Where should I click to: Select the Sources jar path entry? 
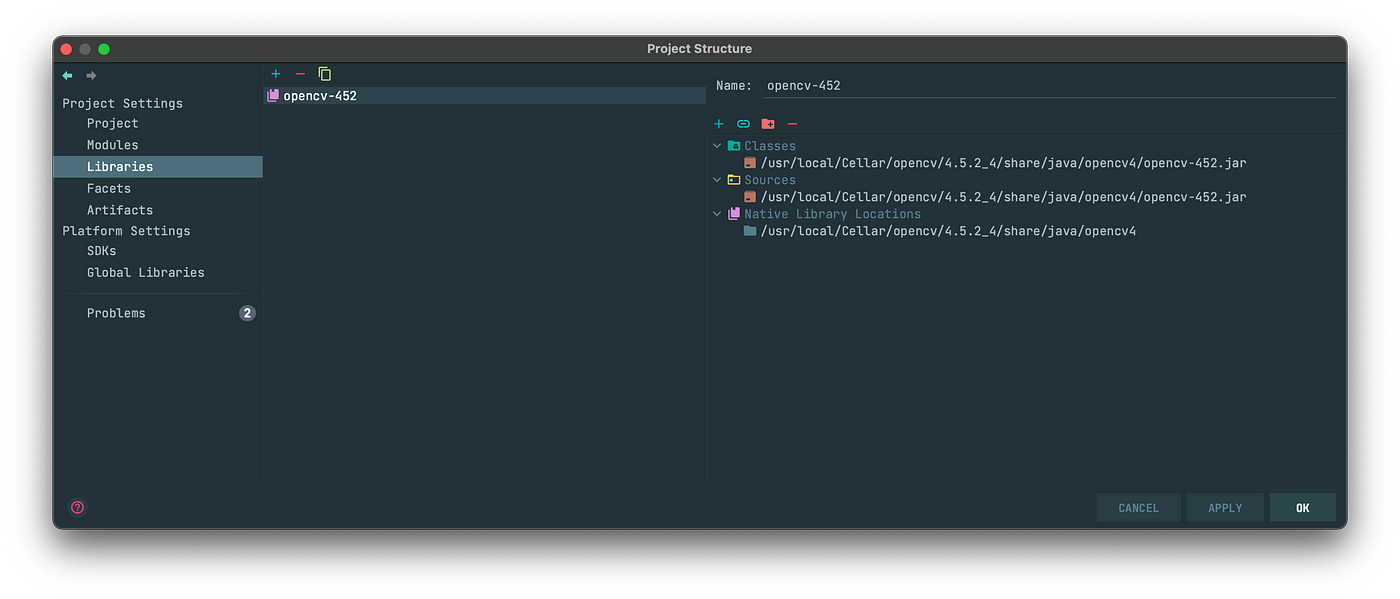tap(1003, 196)
